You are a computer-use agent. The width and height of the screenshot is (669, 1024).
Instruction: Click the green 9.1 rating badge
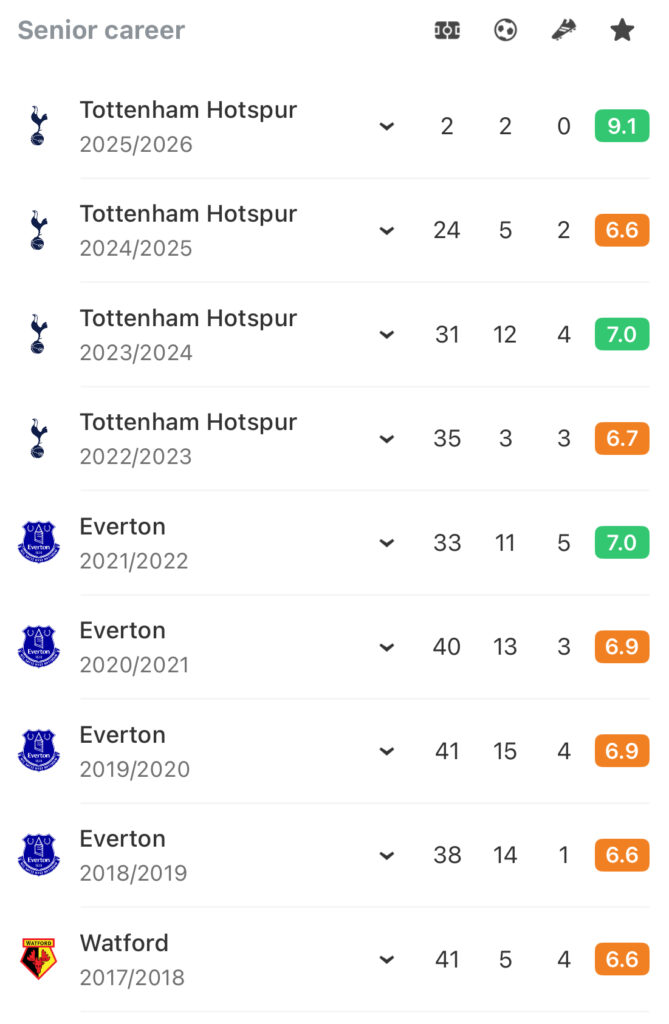point(622,126)
